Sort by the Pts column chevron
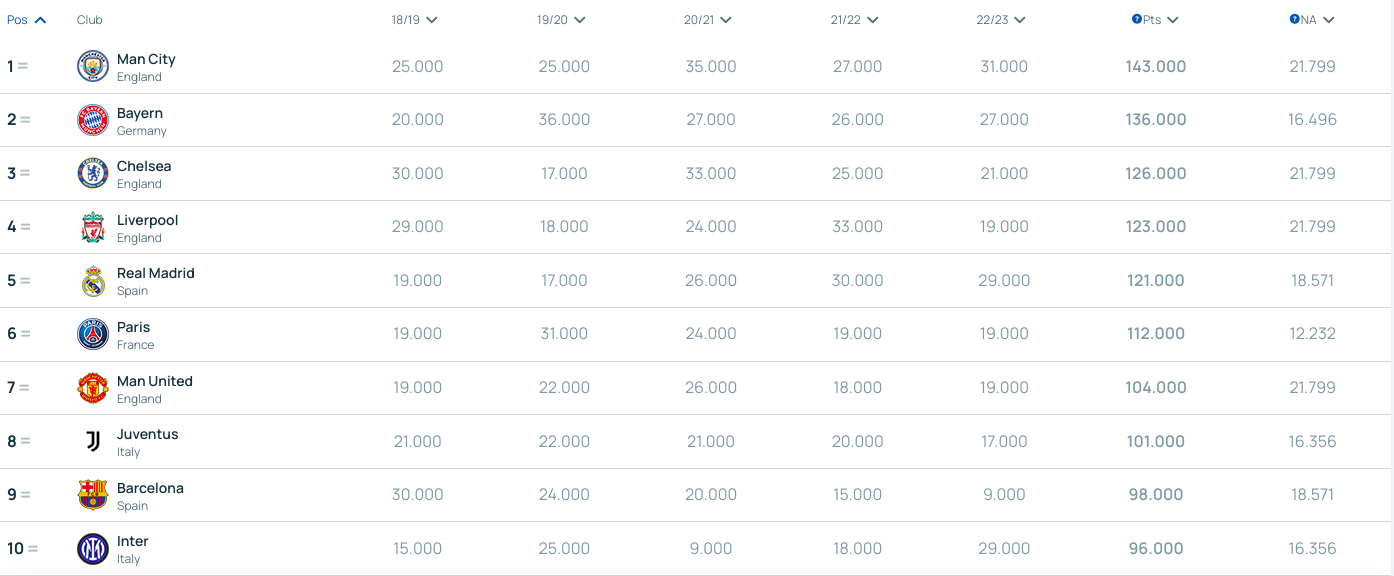 (1172, 20)
